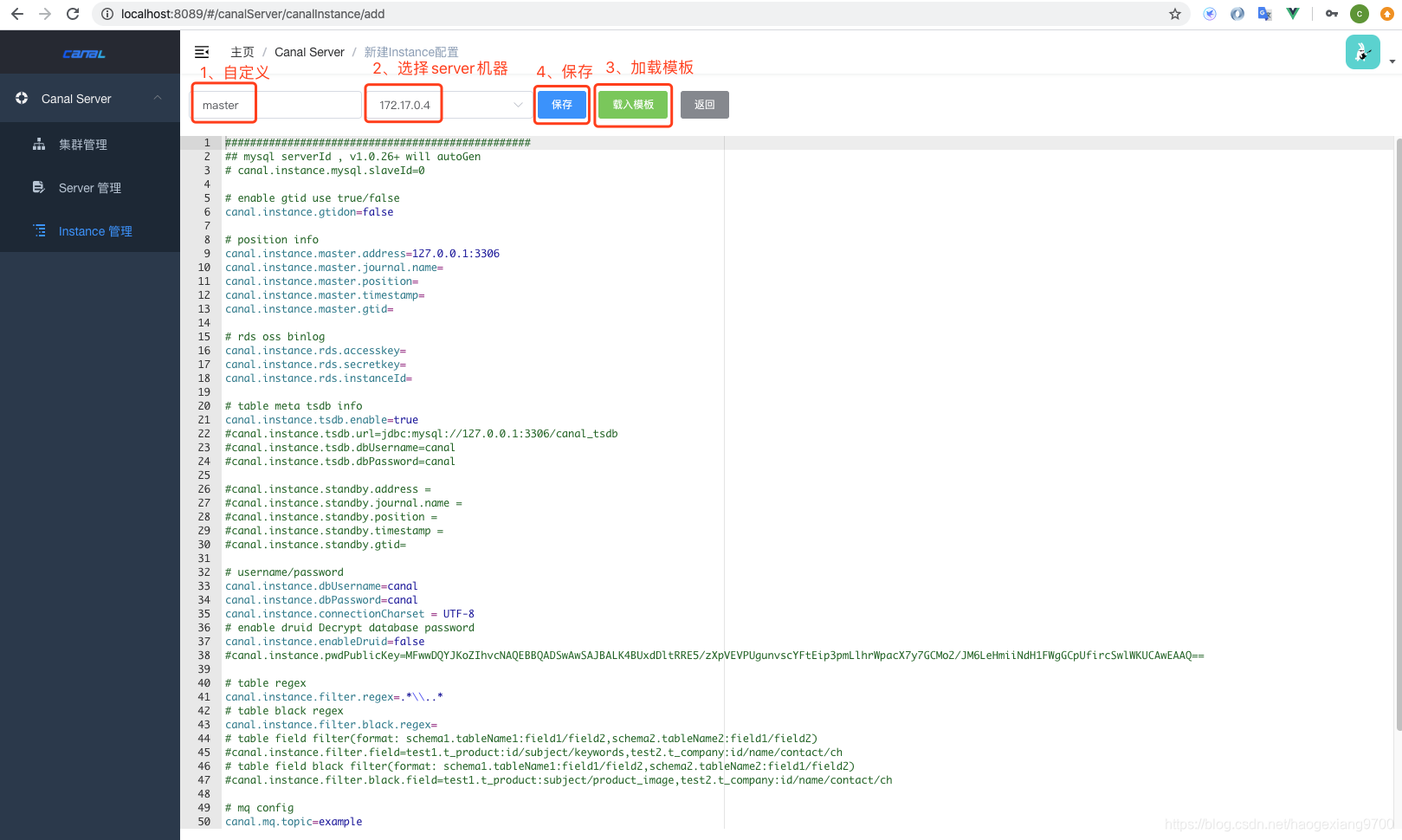Click the cluster management tree icon
Viewport: 1402px width, 840px height.
pos(39,144)
